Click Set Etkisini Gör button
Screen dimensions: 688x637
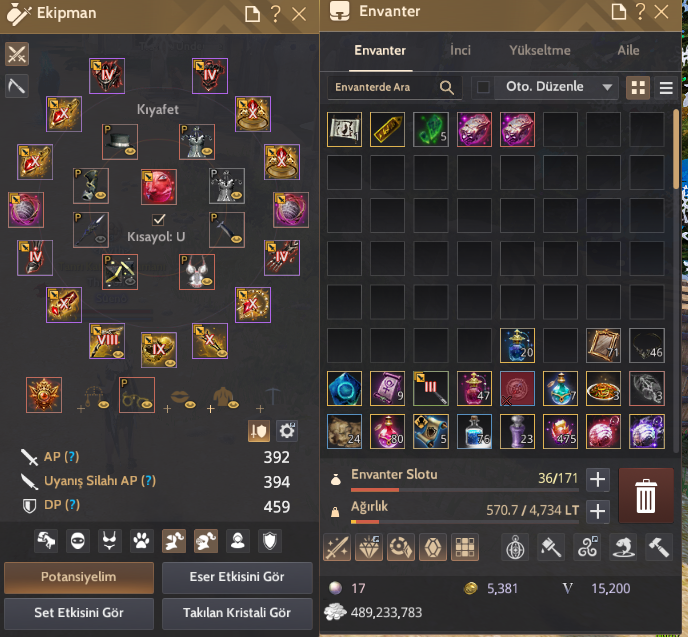(x=79, y=613)
